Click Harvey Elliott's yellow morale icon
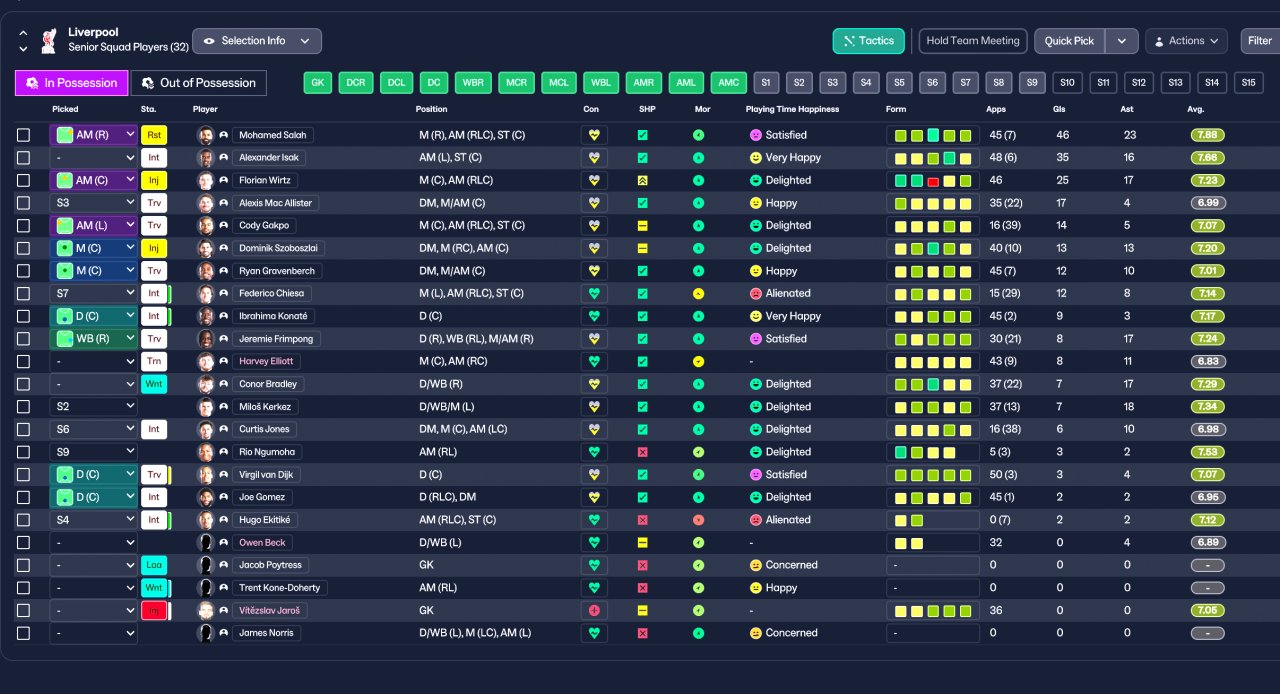Image resolution: width=1280 pixels, height=694 pixels. click(x=698, y=361)
